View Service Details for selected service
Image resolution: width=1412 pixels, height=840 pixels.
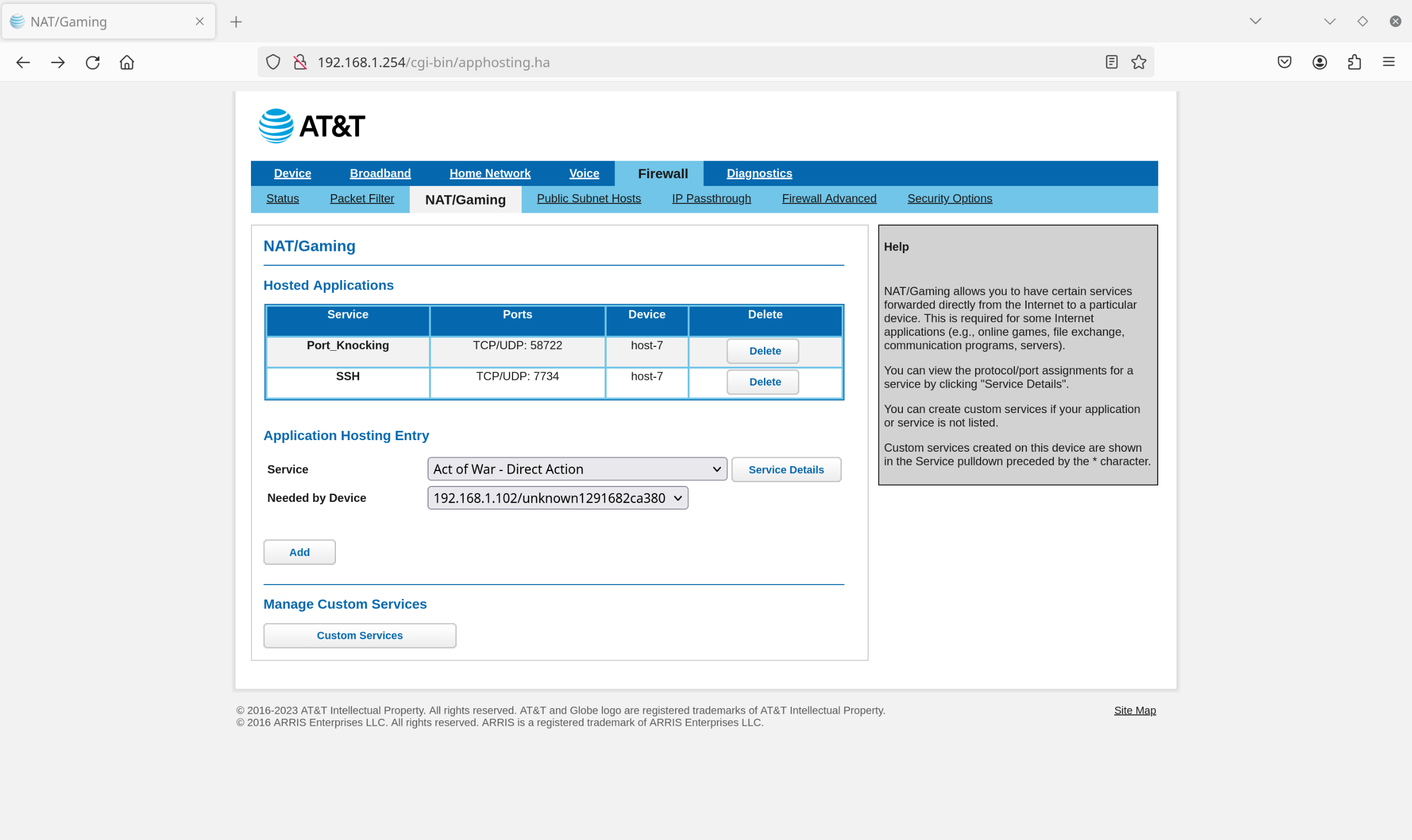tap(786, 470)
